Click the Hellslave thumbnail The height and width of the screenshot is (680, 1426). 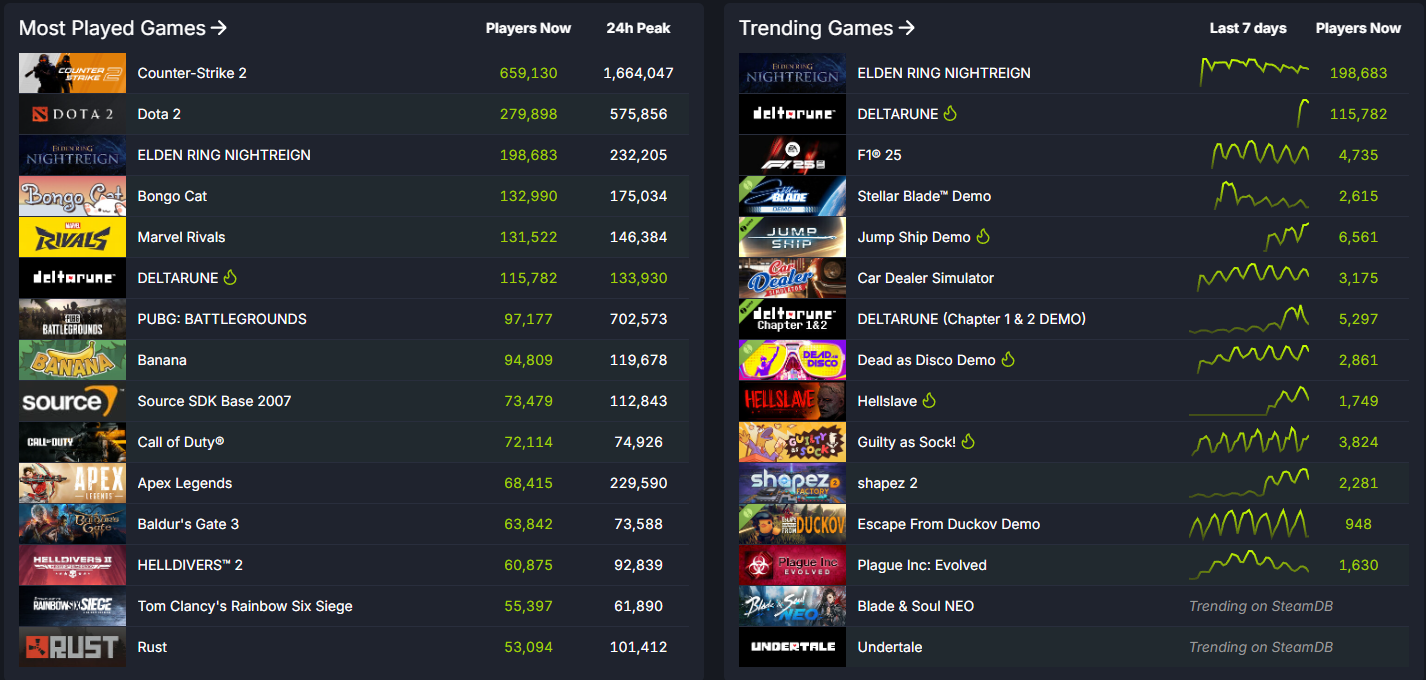click(x=792, y=401)
